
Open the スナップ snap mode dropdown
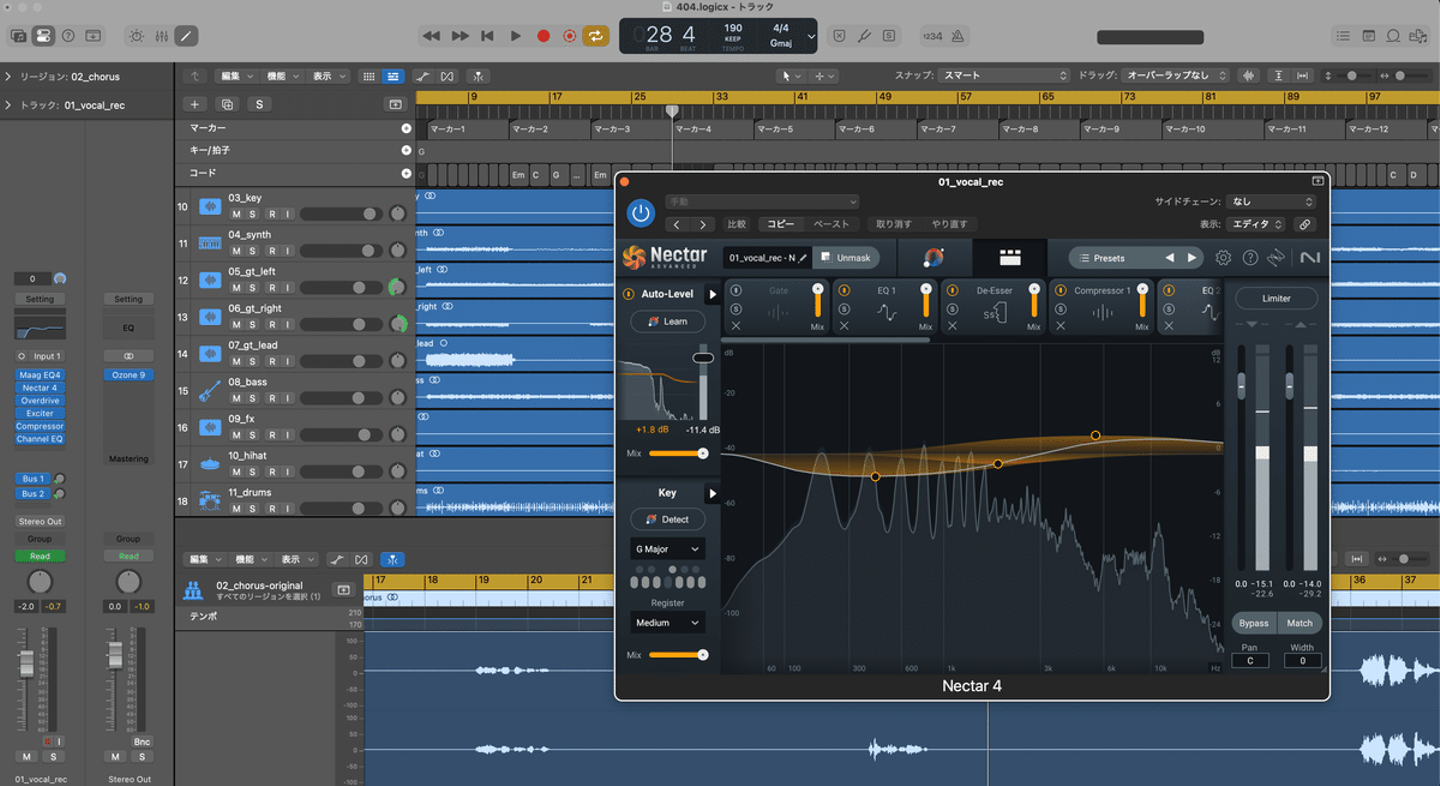coord(1004,76)
